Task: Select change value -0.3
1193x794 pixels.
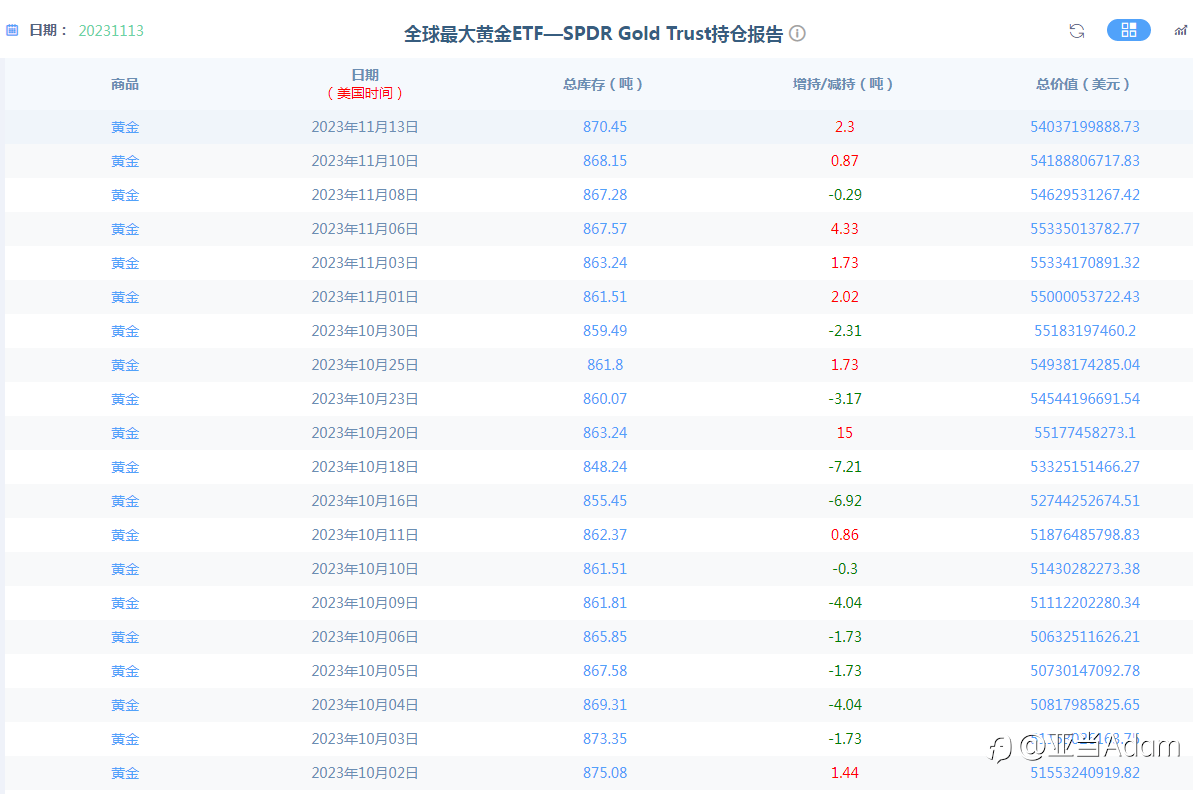Action: 845,569
